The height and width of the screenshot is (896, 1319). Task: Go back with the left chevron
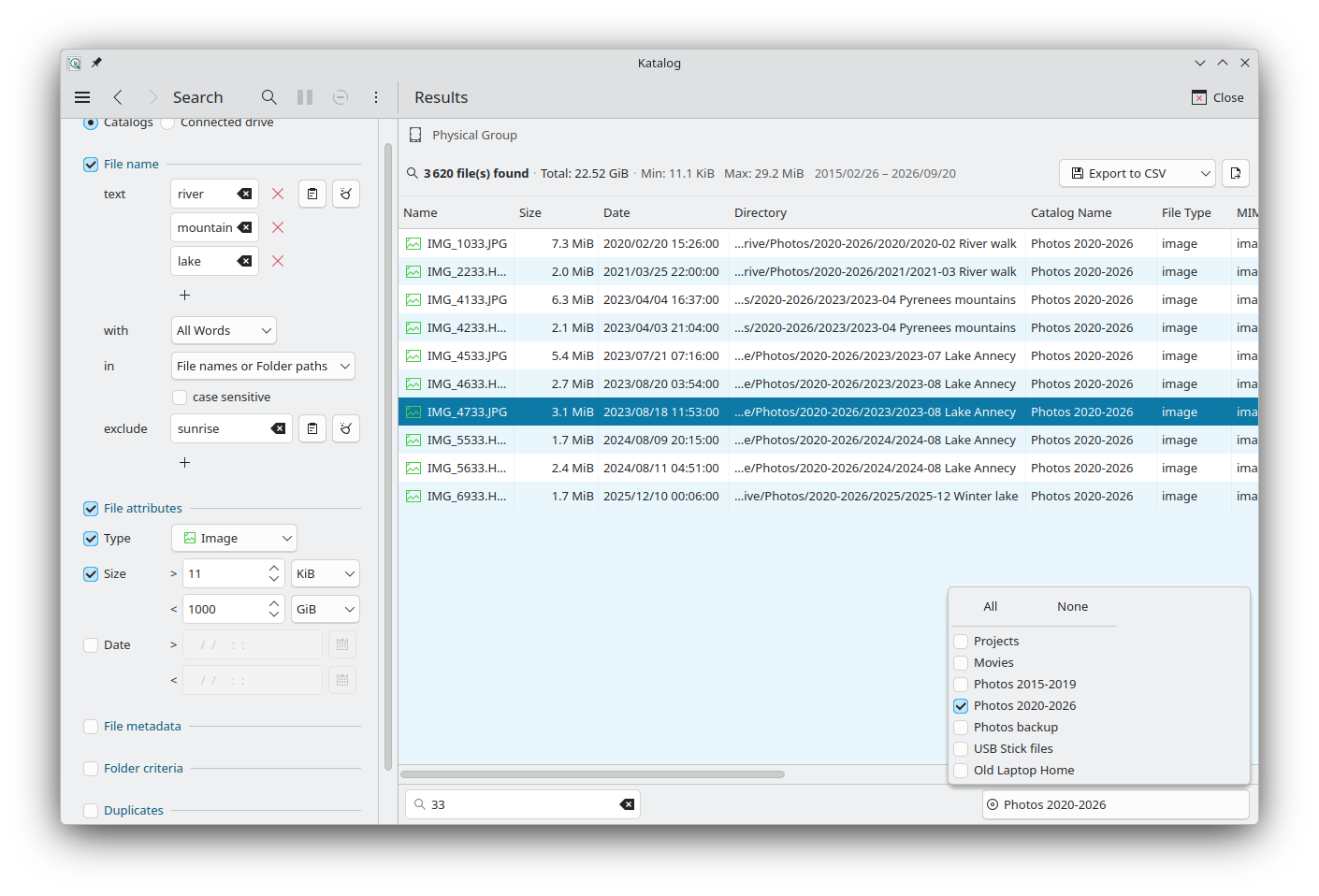(118, 97)
